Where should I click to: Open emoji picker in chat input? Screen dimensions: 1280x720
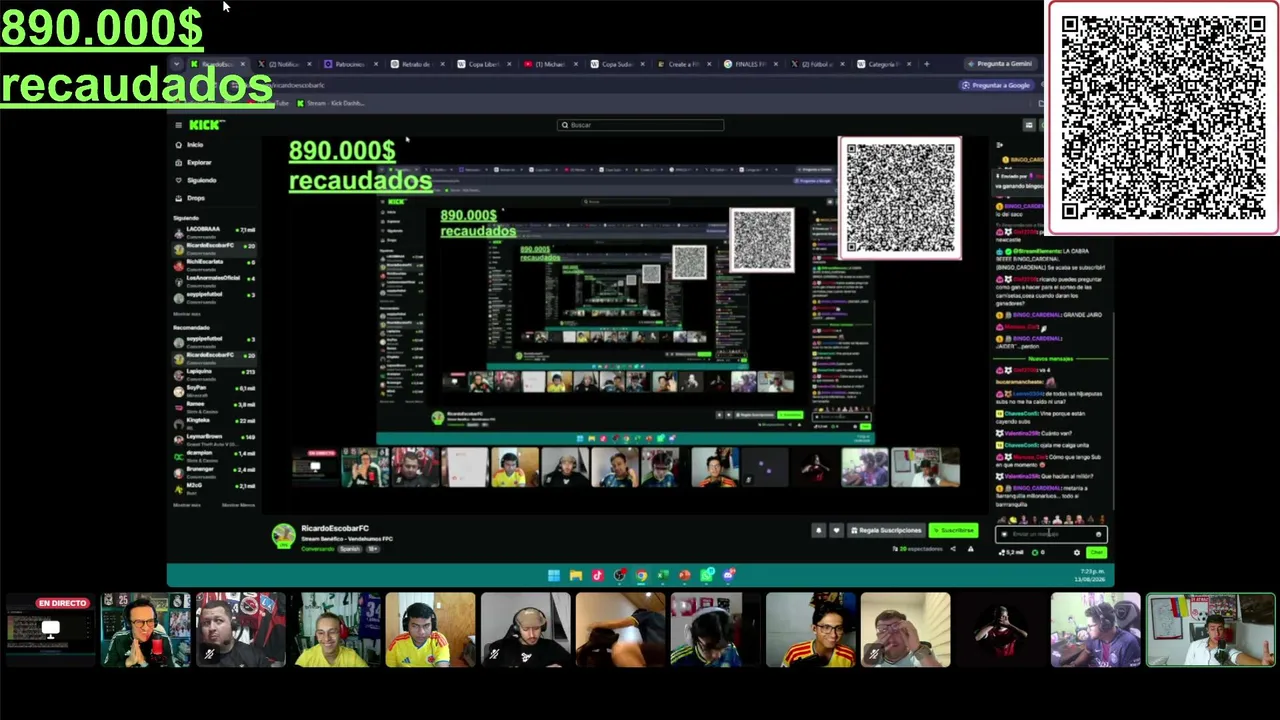pos(1098,534)
